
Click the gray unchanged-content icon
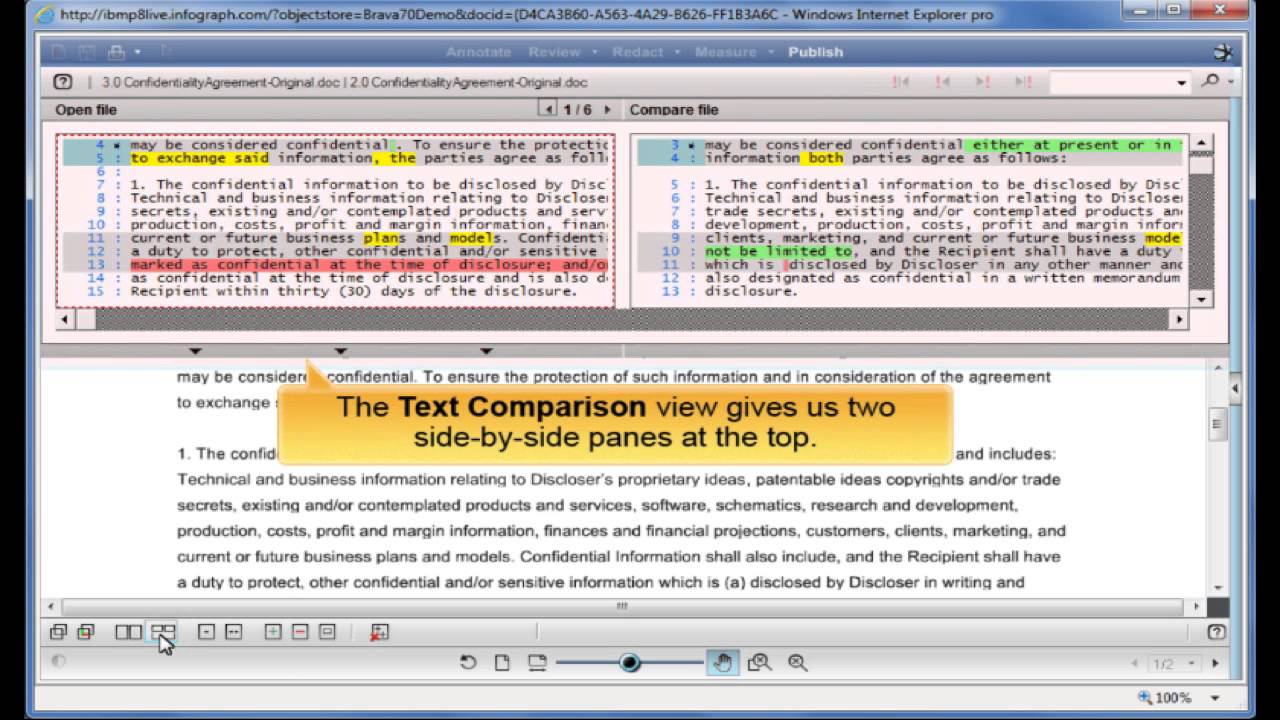point(327,632)
